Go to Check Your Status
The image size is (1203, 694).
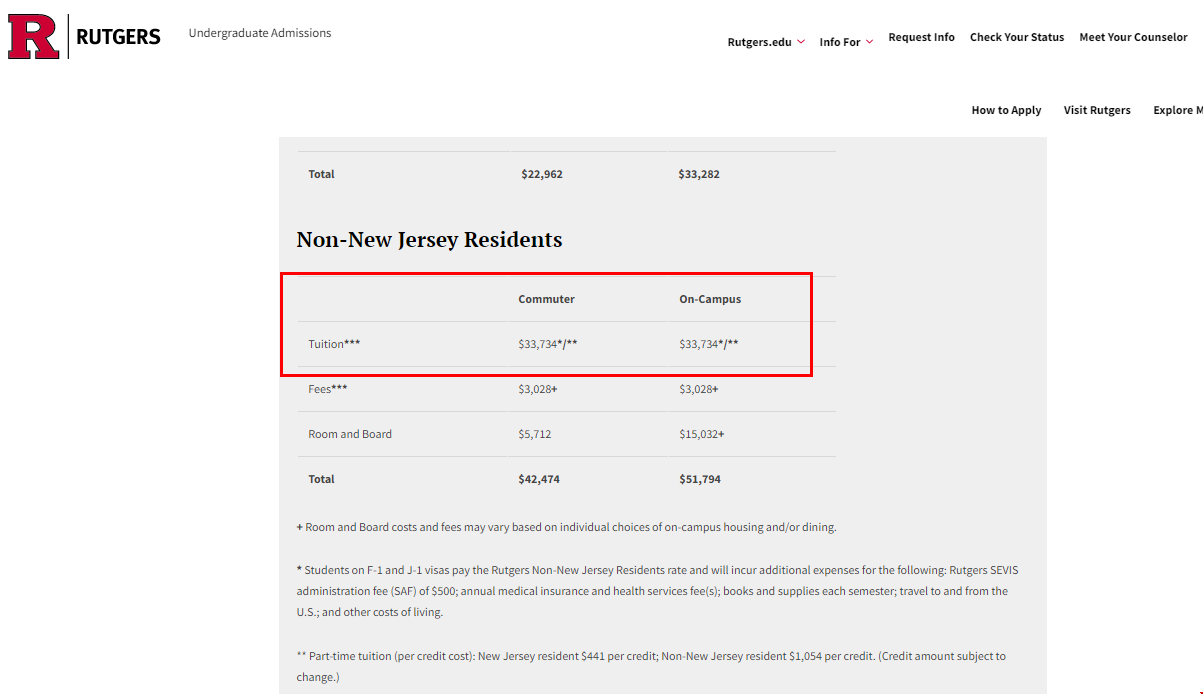pyautogui.click(x=1016, y=37)
